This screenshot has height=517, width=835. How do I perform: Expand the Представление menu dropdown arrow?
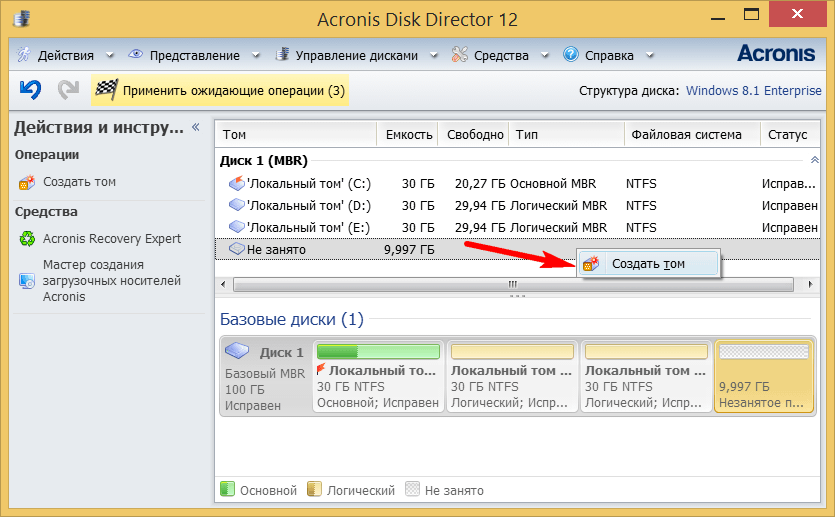tap(255, 56)
